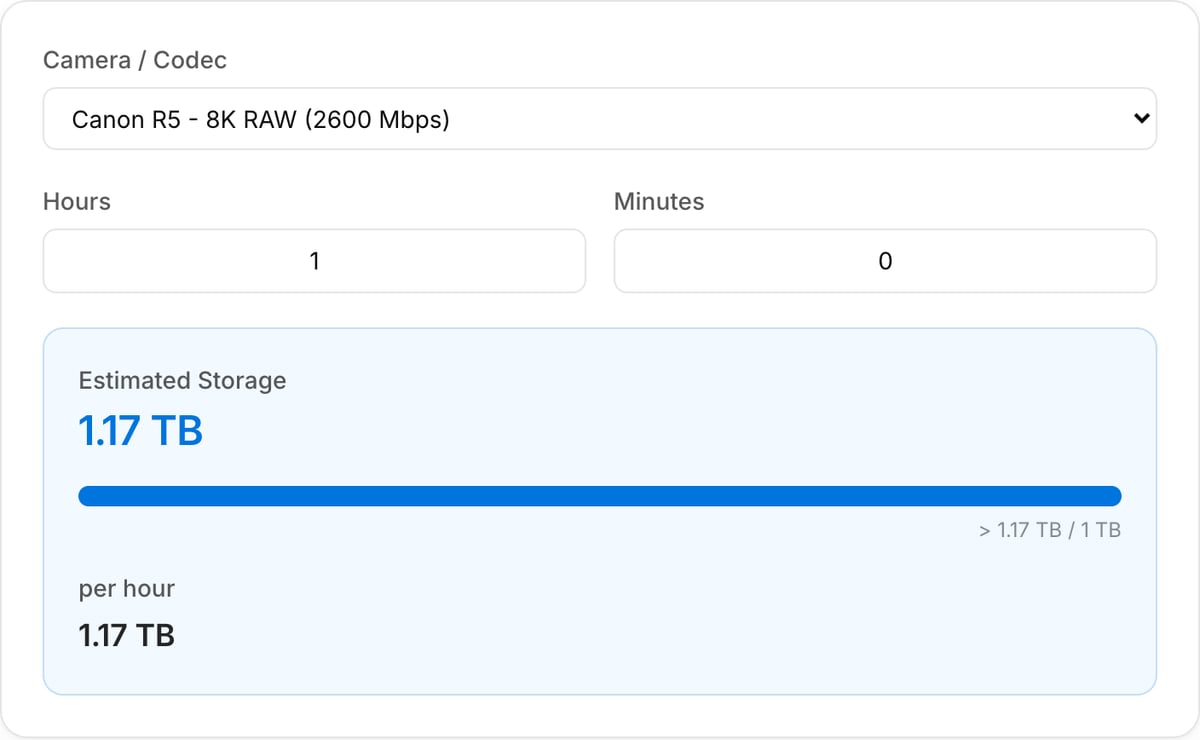
Task: Click the 'Hours' label
Action: coord(77,201)
